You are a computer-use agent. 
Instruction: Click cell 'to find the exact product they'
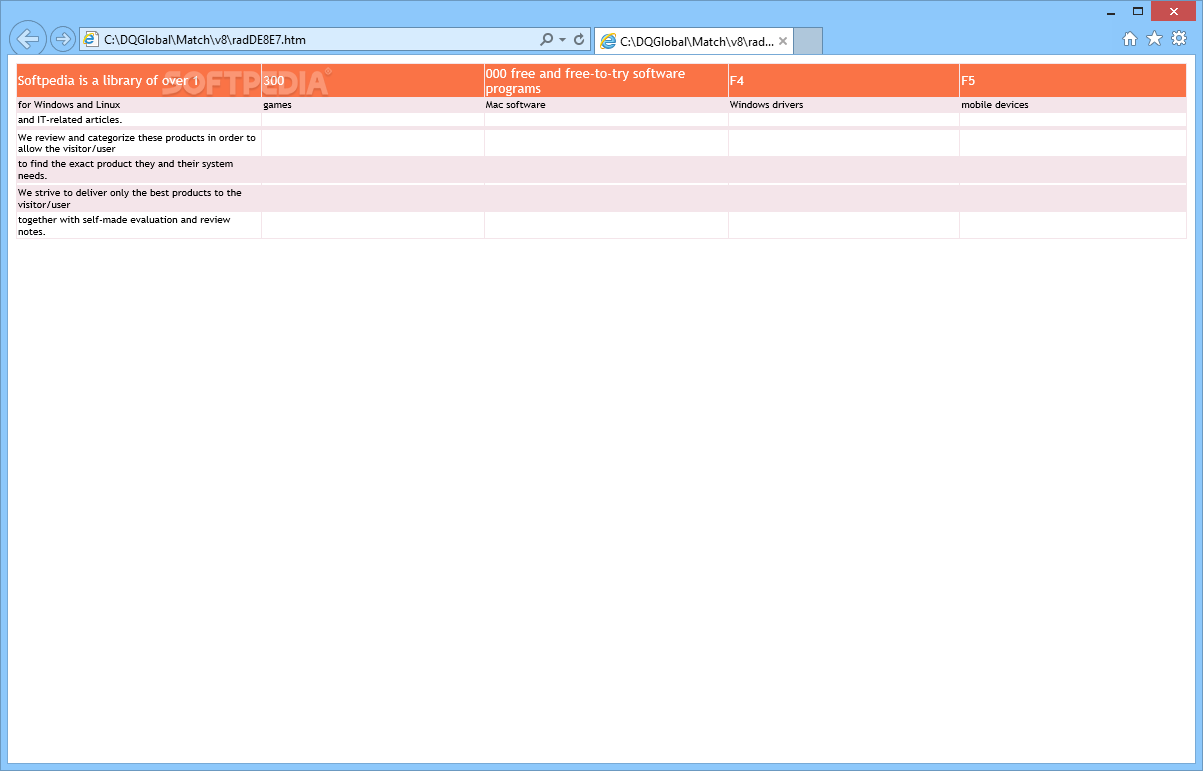(x=139, y=169)
